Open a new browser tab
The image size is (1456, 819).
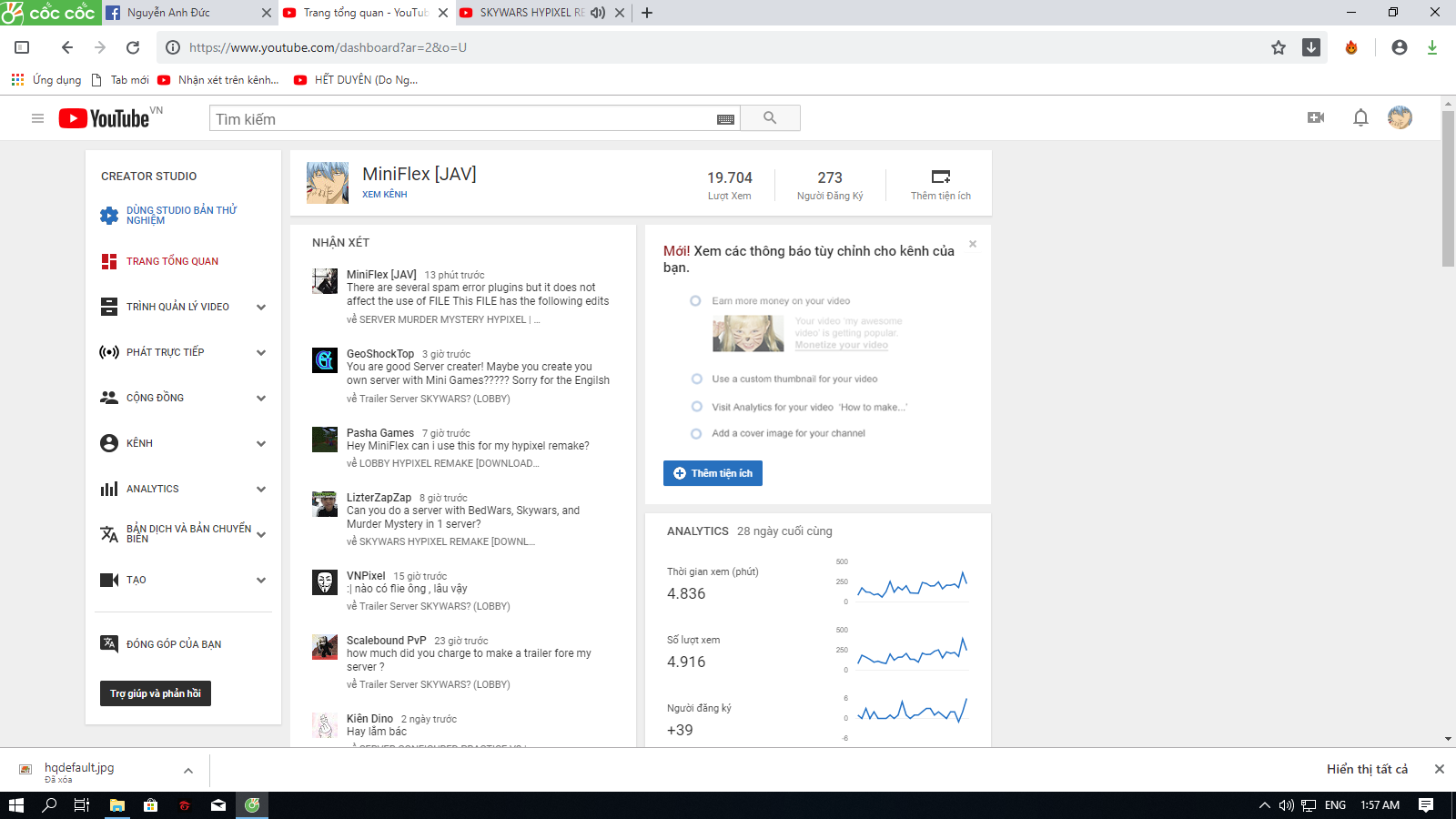pyautogui.click(x=647, y=13)
